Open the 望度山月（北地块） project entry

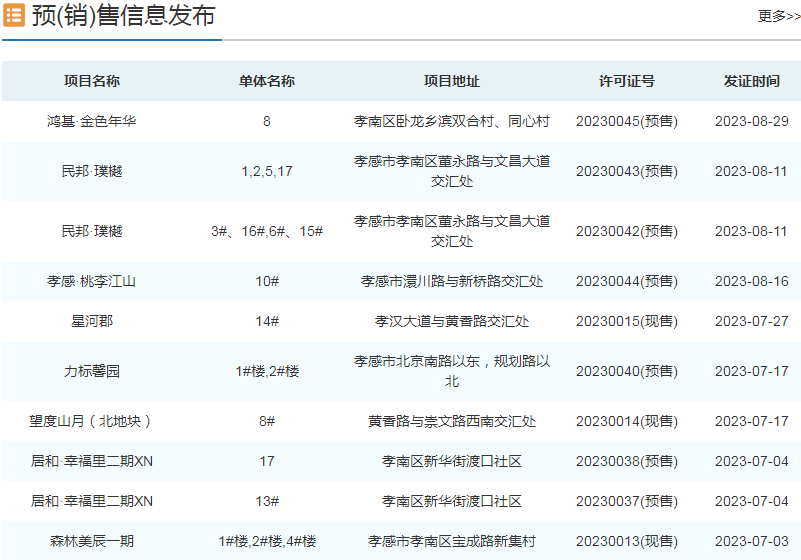pyautogui.click(x=92, y=421)
